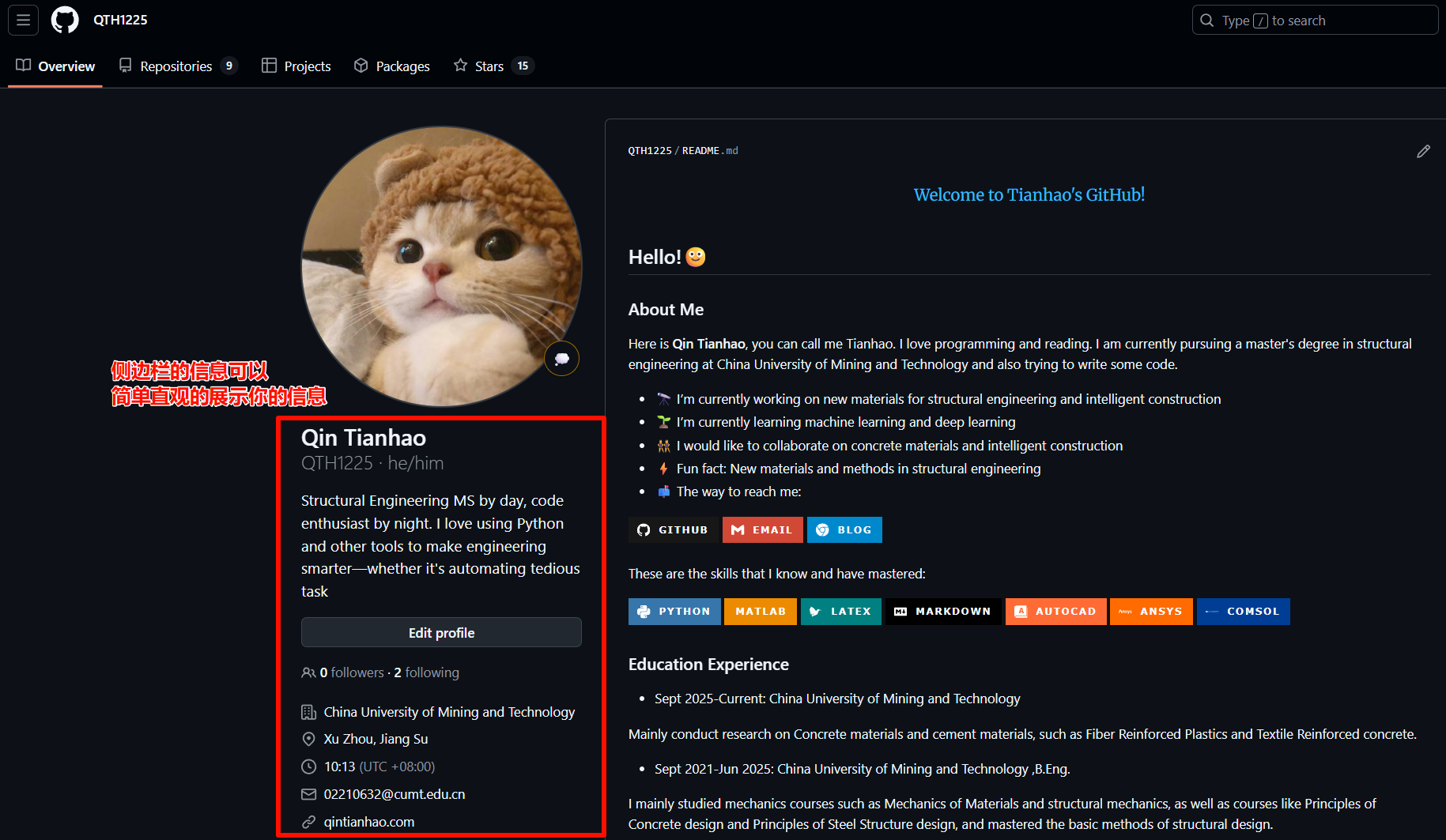Click the location pin icon beside Xu Zhou
This screenshot has height=840, width=1446.
pos(308,739)
